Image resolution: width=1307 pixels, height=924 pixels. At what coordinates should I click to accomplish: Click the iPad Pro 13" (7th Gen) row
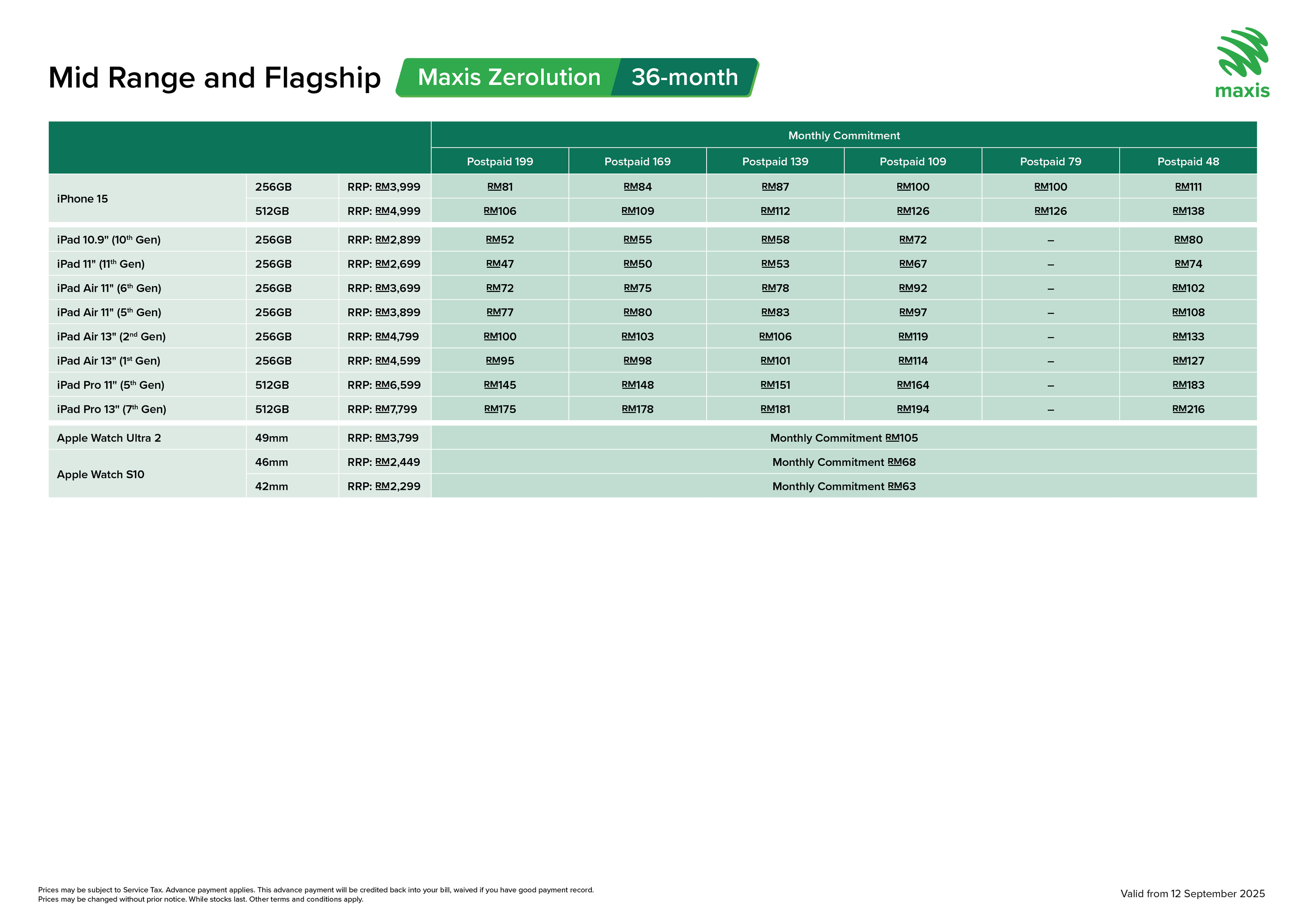pyautogui.click(x=112, y=409)
